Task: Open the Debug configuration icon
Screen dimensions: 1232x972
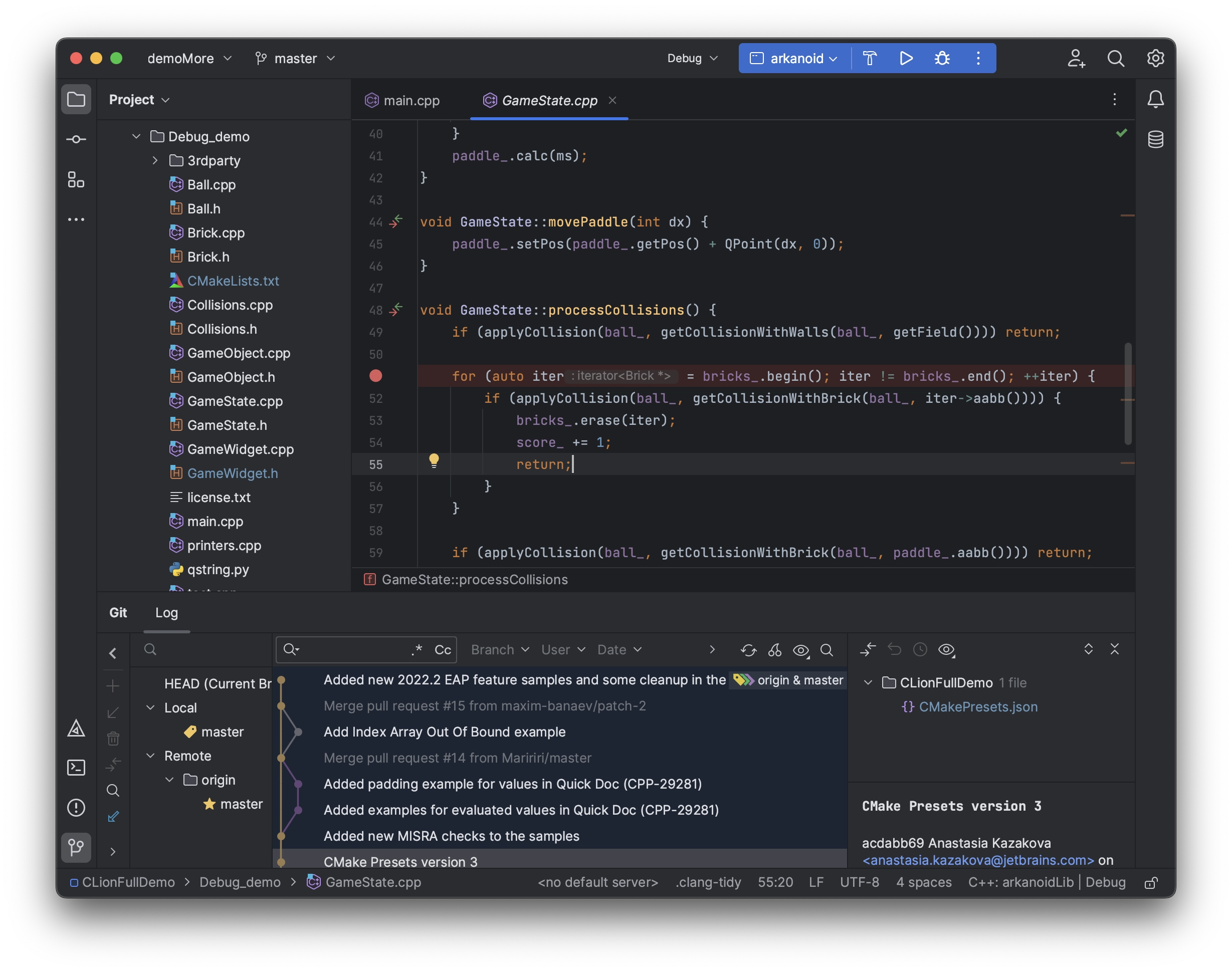Action: point(940,57)
